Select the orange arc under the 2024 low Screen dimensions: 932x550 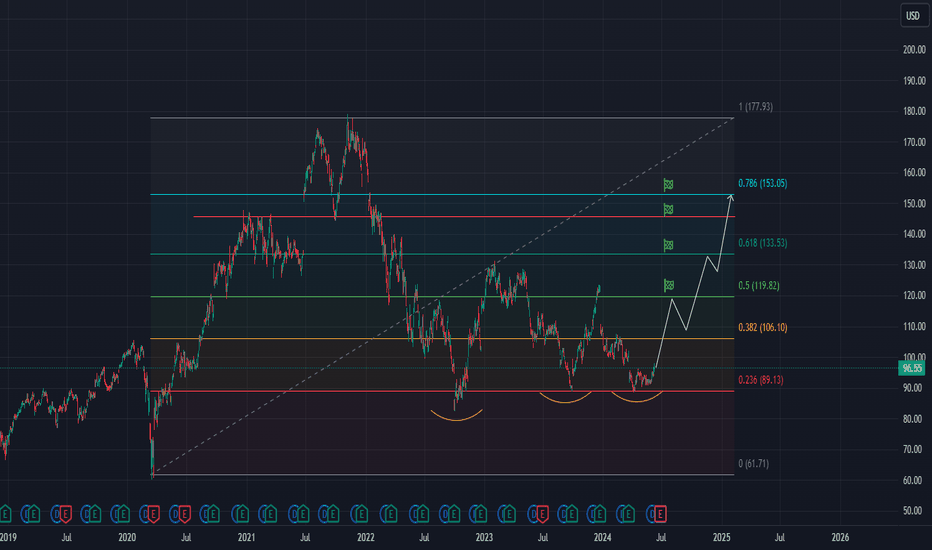point(636,401)
